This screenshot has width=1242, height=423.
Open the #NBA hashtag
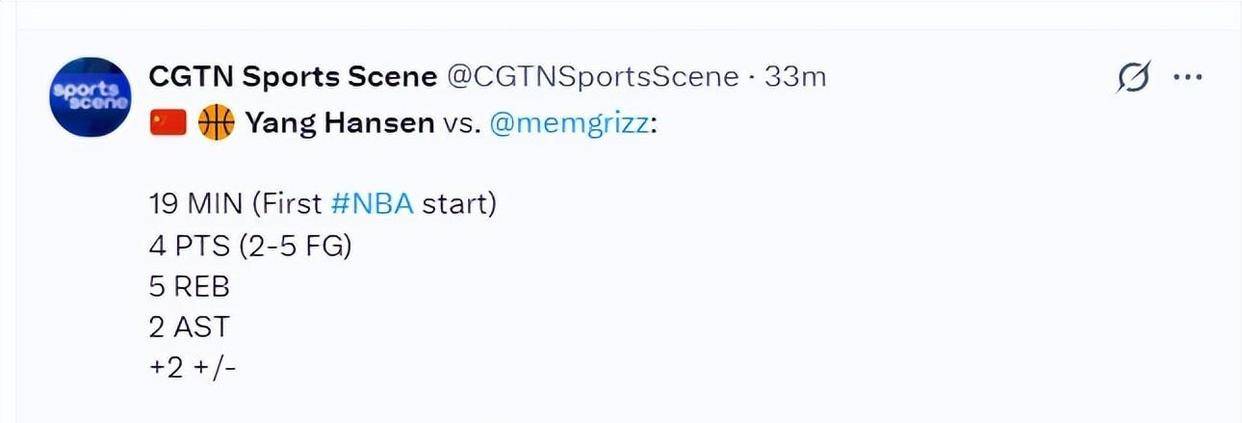pos(371,204)
